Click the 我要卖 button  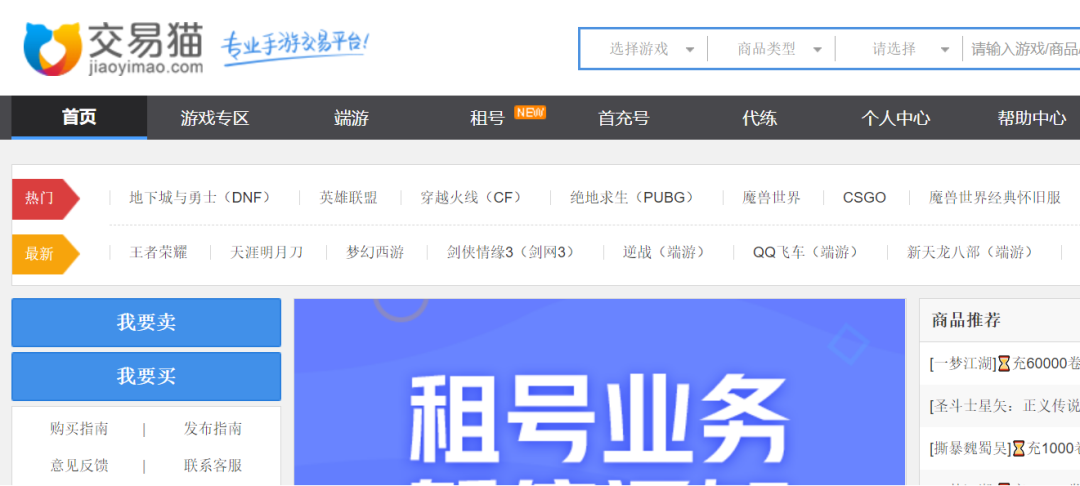coord(146,322)
